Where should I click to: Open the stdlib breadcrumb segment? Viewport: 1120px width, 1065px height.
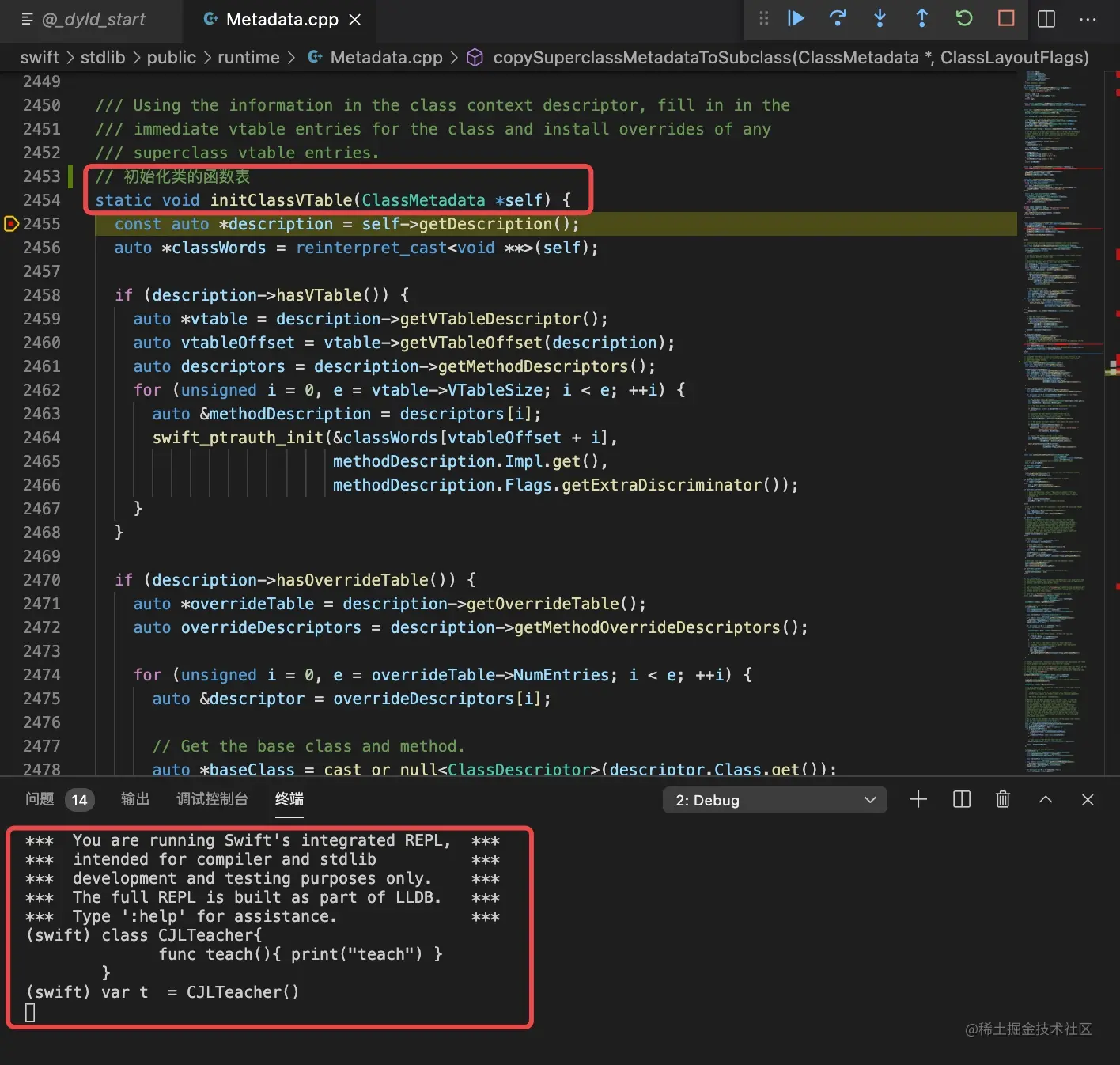click(103, 57)
